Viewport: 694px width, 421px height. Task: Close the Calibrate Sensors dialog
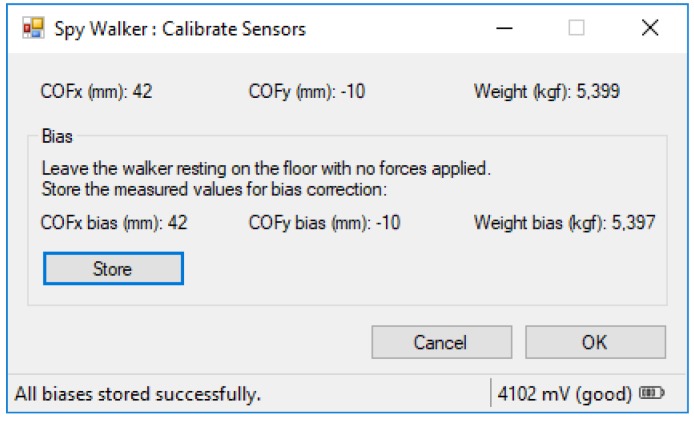pos(650,28)
